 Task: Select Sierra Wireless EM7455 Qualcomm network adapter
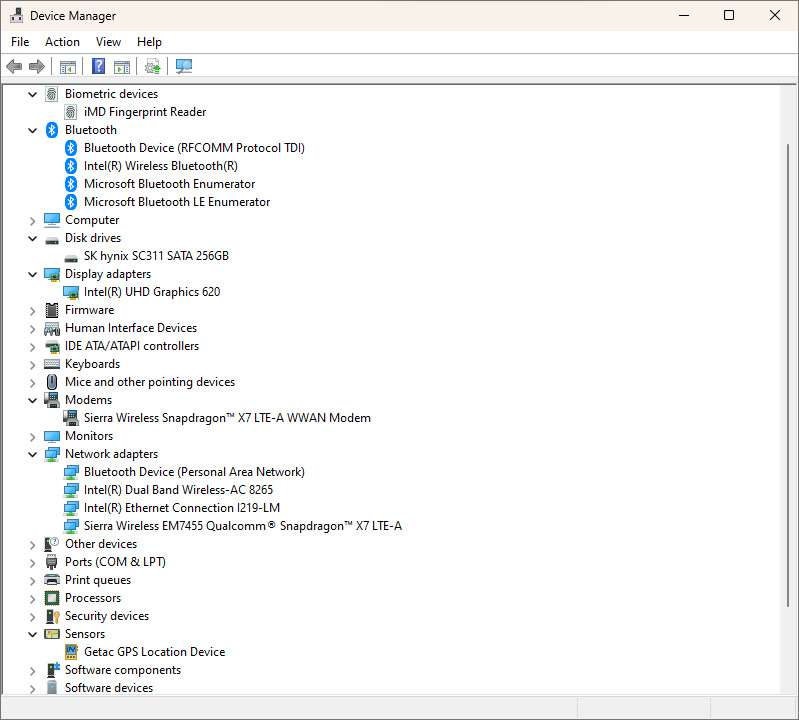243,526
